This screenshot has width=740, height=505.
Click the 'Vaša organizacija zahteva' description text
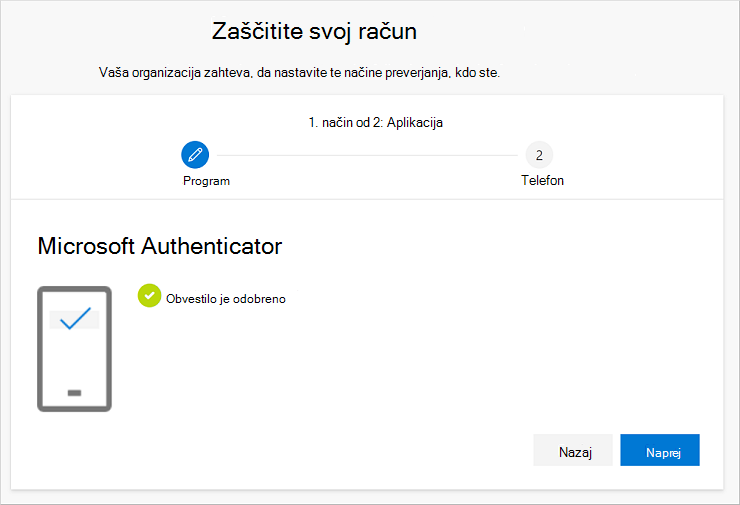coord(299,73)
